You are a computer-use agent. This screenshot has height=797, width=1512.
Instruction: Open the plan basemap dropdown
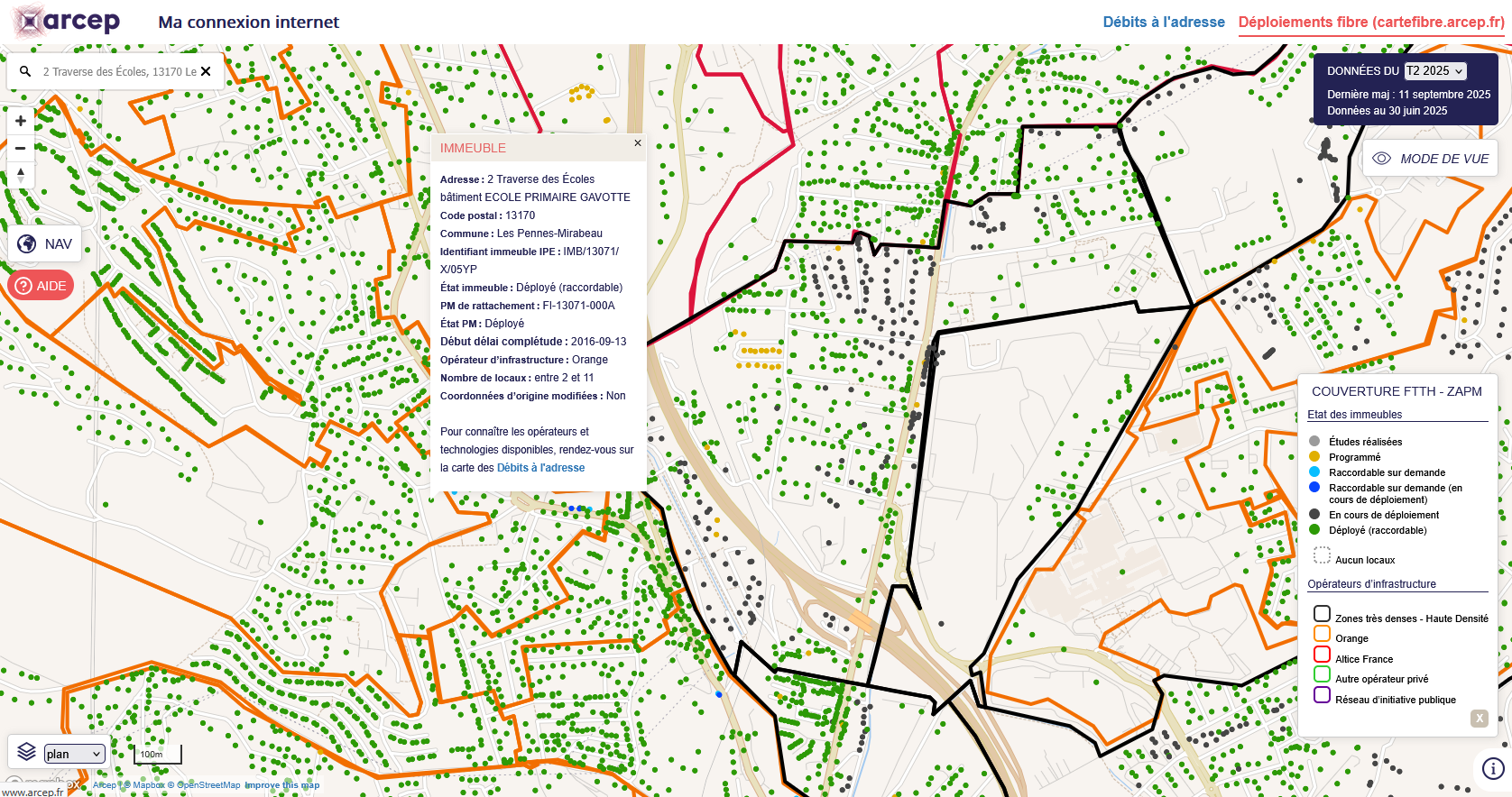click(x=74, y=754)
